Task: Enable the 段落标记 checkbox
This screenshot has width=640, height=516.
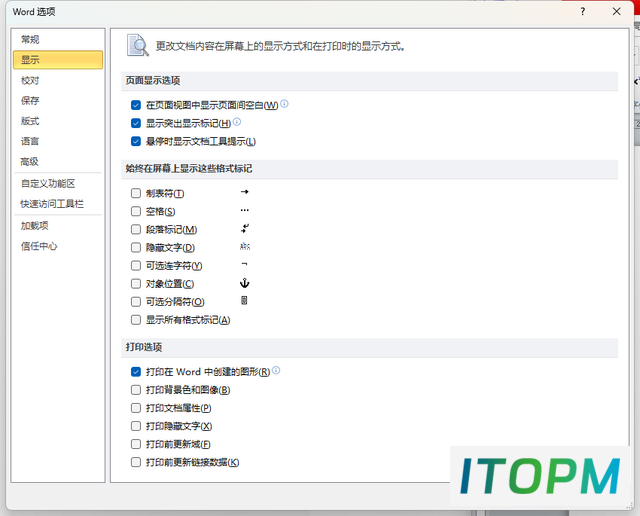Action: tap(136, 229)
